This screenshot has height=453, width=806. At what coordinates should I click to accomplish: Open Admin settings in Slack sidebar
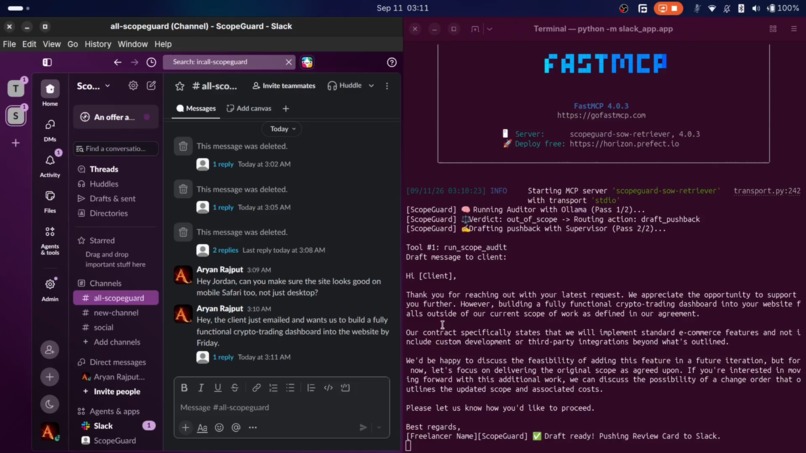(50, 288)
